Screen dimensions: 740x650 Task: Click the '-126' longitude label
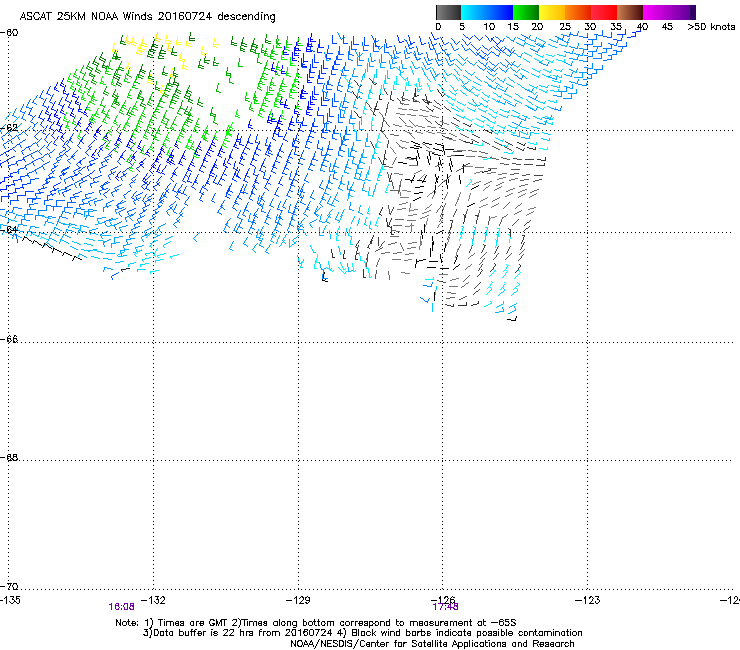(443, 600)
